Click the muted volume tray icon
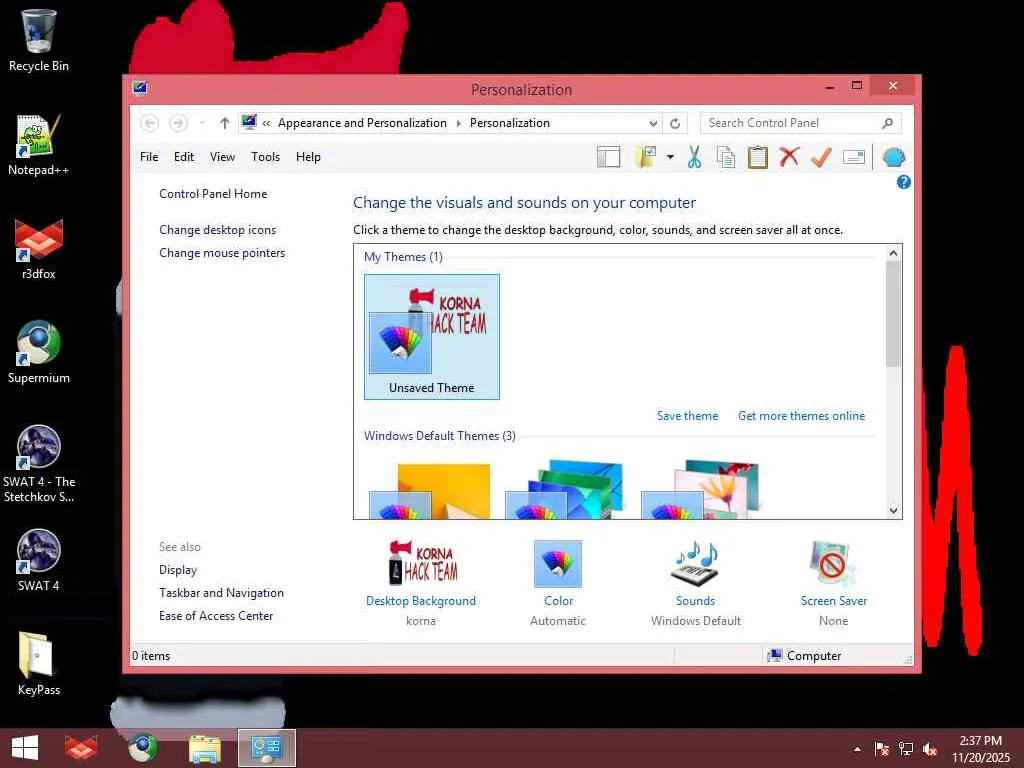This screenshot has width=1024, height=768. click(930, 749)
